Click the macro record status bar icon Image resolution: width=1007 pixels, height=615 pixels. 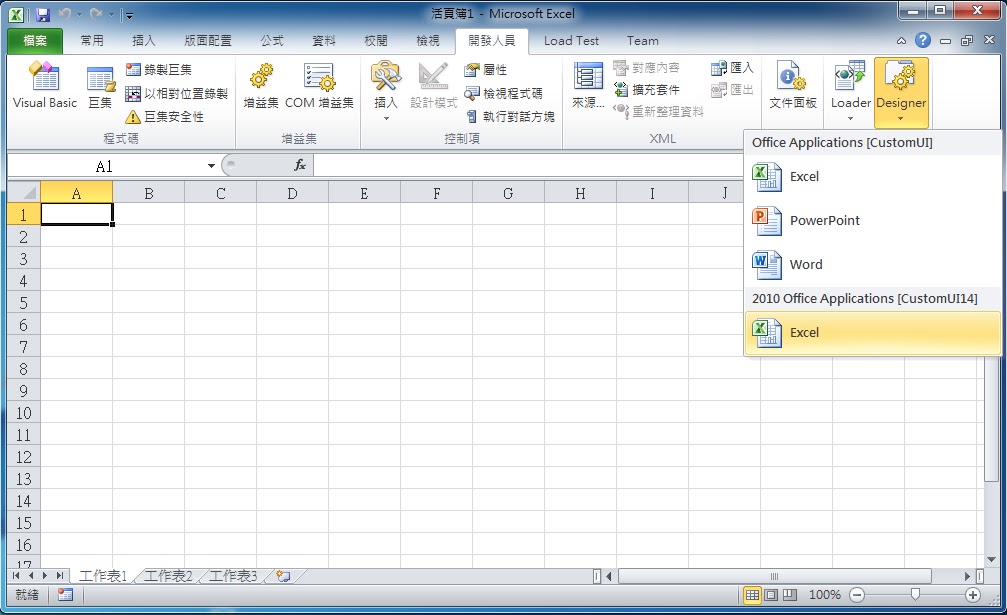point(65,595)
